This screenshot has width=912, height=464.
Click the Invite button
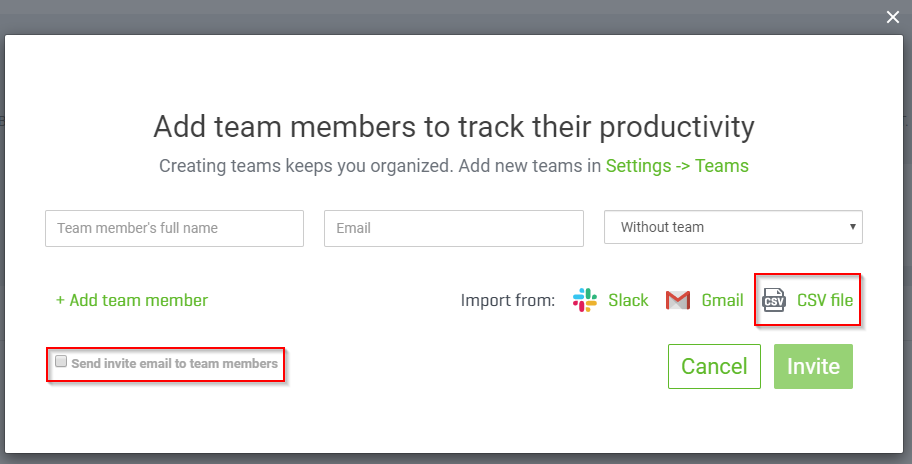click(813, 366)
